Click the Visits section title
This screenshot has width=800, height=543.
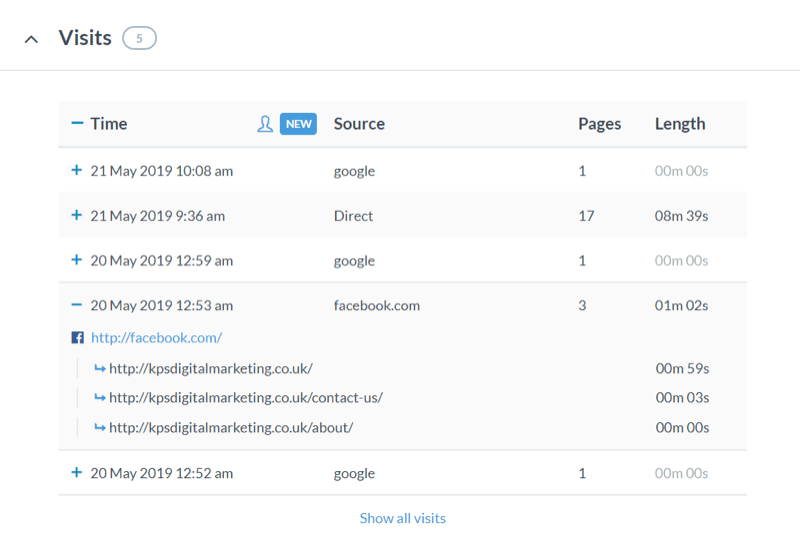tap(85, 38)
